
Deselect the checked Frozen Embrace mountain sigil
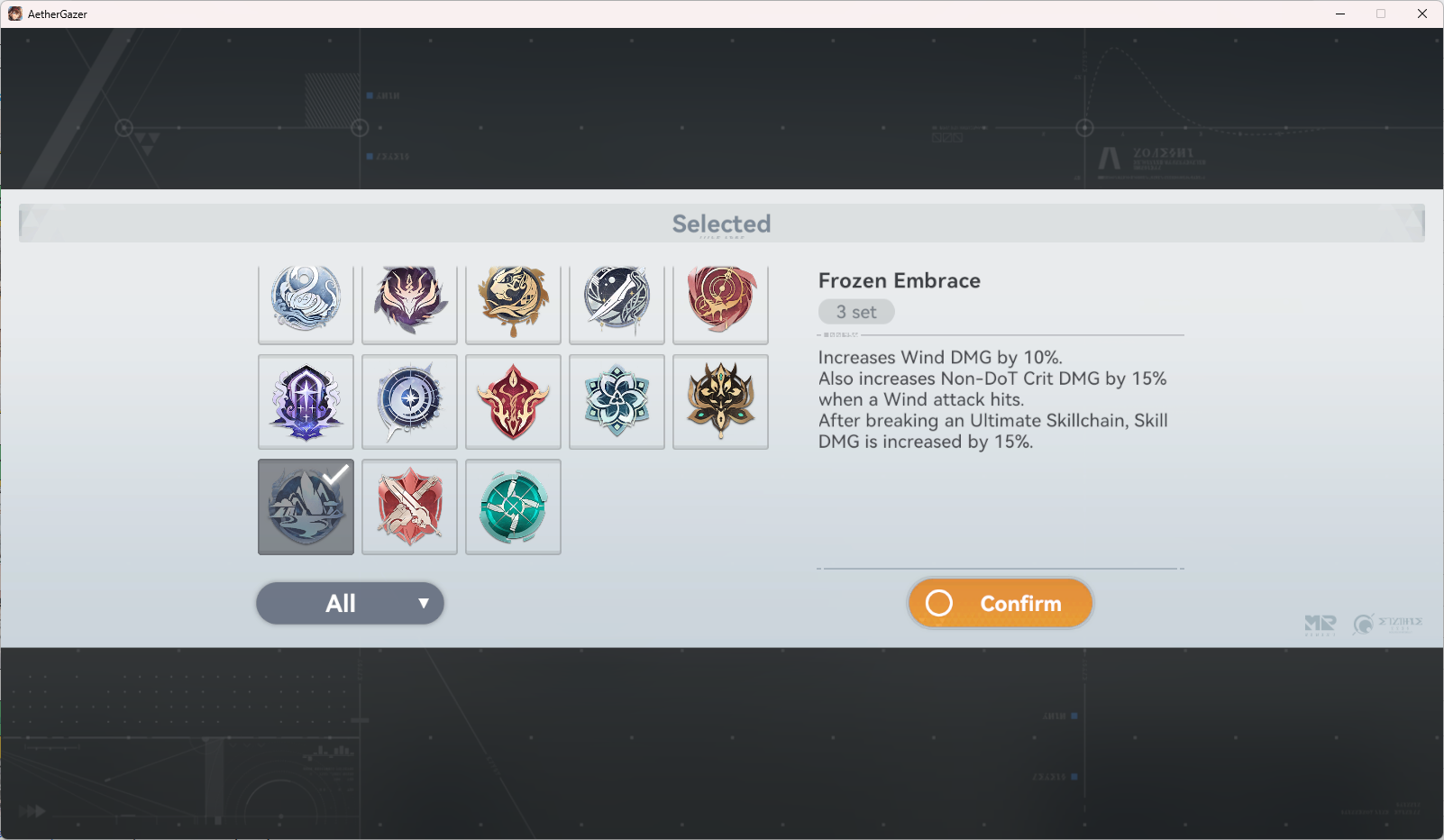pos(306,507)
